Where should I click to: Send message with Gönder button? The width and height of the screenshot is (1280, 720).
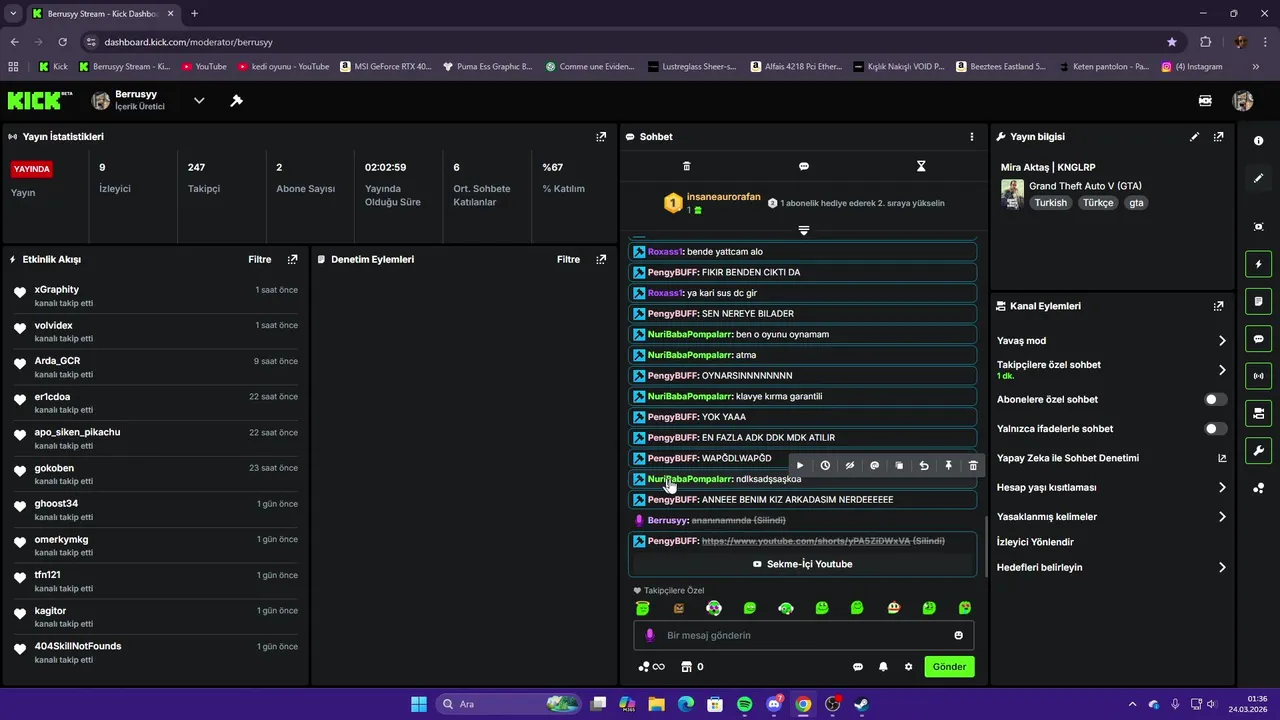click(949, 667)
